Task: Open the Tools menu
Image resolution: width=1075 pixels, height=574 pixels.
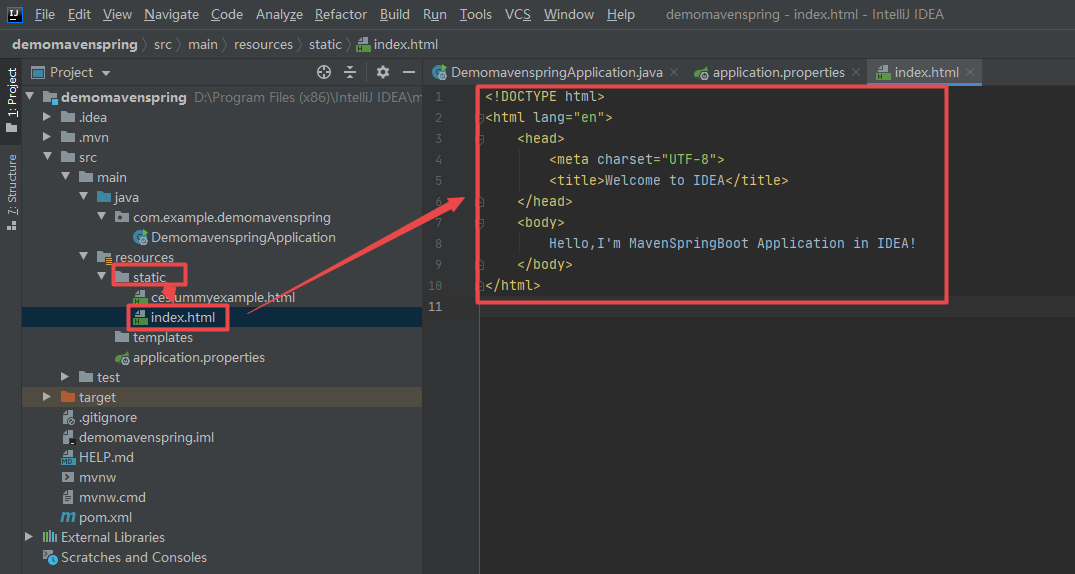Action: click(476, 14)
